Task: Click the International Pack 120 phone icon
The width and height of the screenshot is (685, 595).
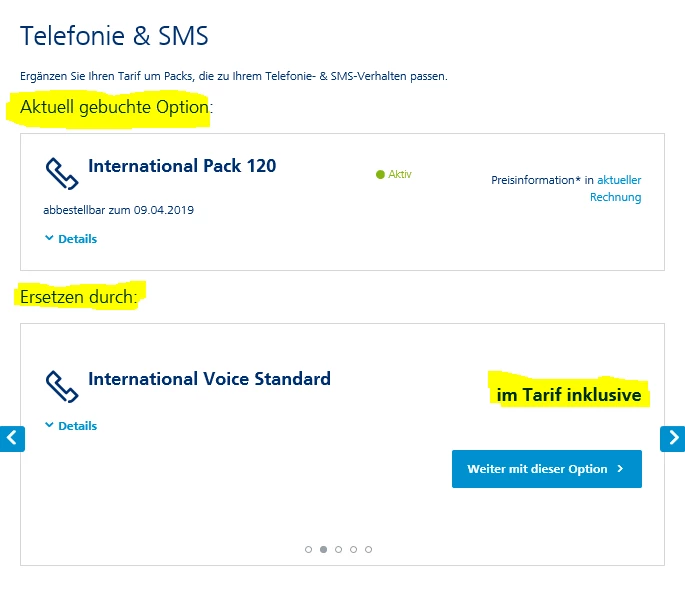Action: [62, 173]
